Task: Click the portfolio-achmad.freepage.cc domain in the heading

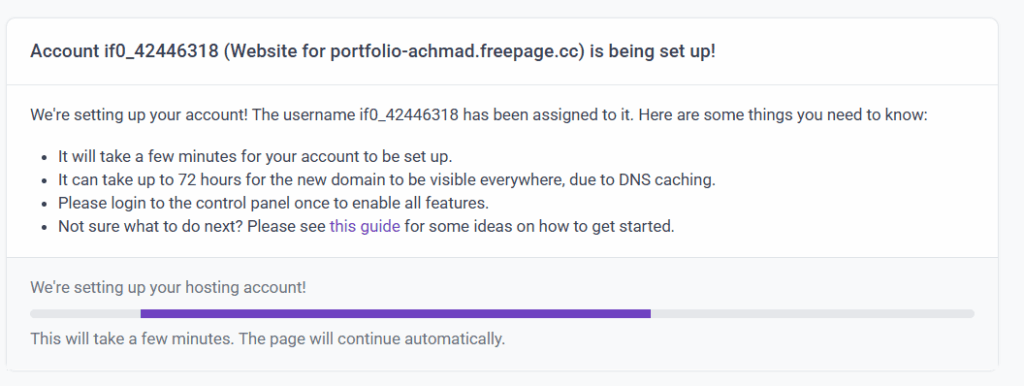Action: pos(456,52)
